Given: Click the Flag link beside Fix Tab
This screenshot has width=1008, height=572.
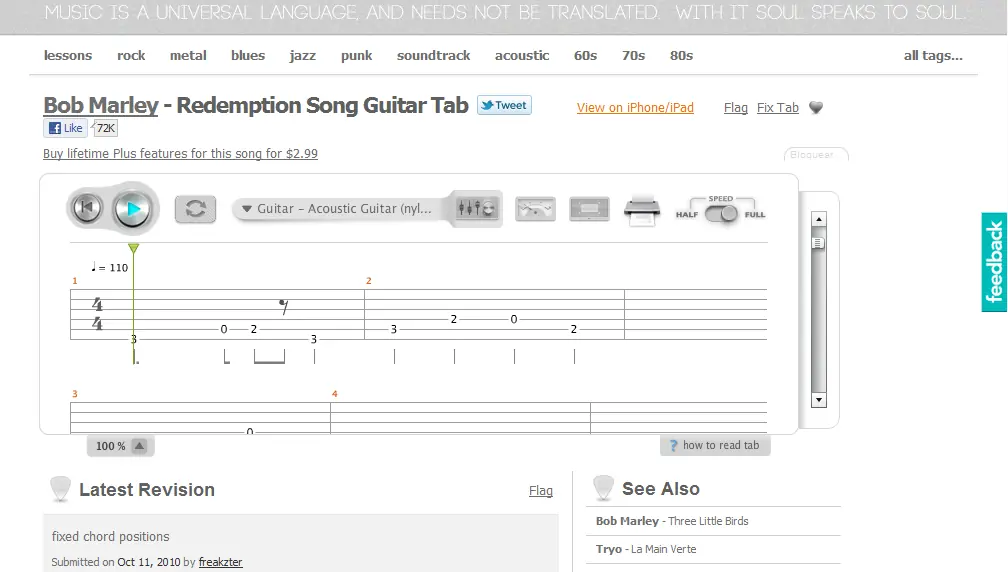Looking at the screenshot, I should [735, 108].
